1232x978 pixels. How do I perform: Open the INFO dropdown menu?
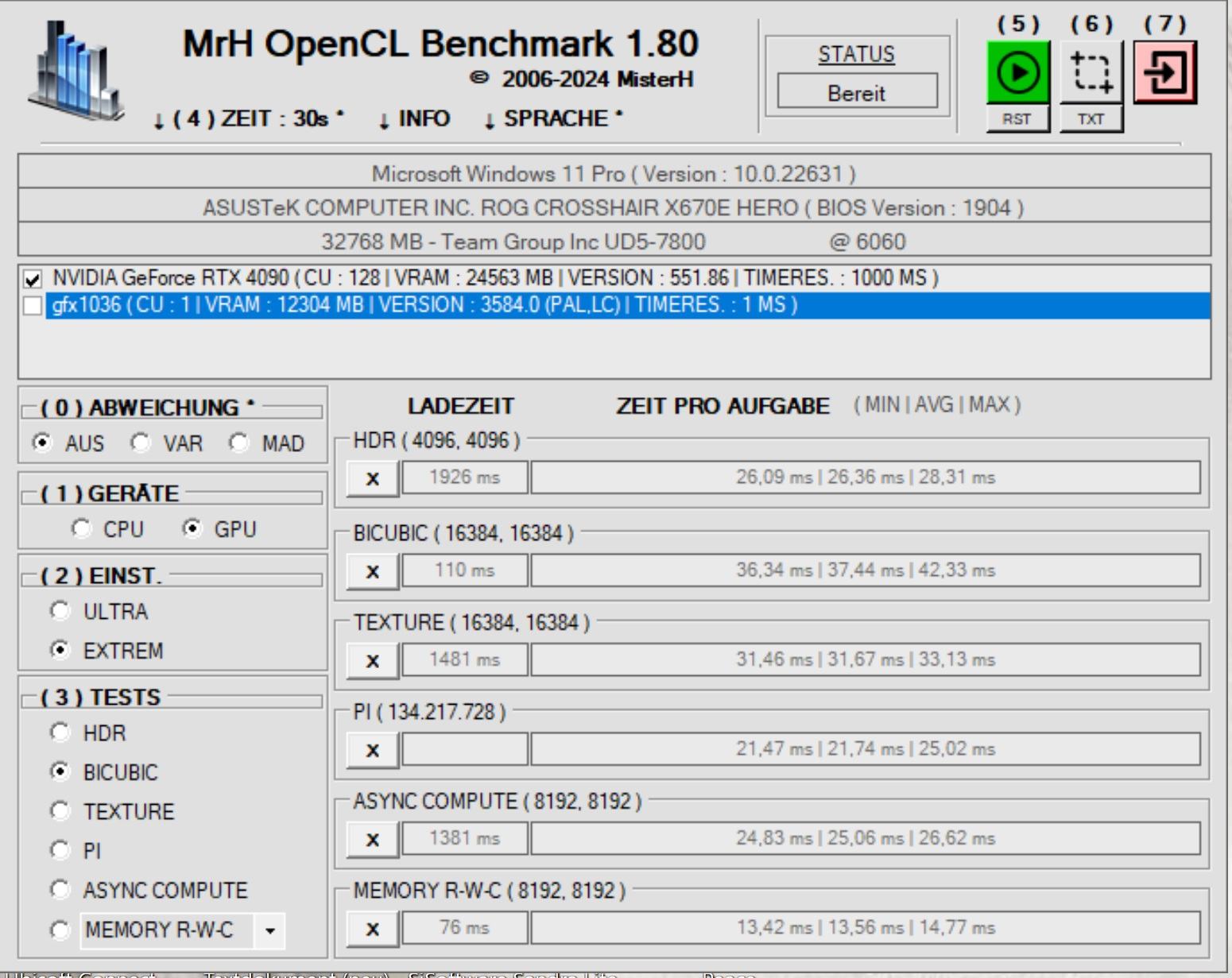point(414,118)
